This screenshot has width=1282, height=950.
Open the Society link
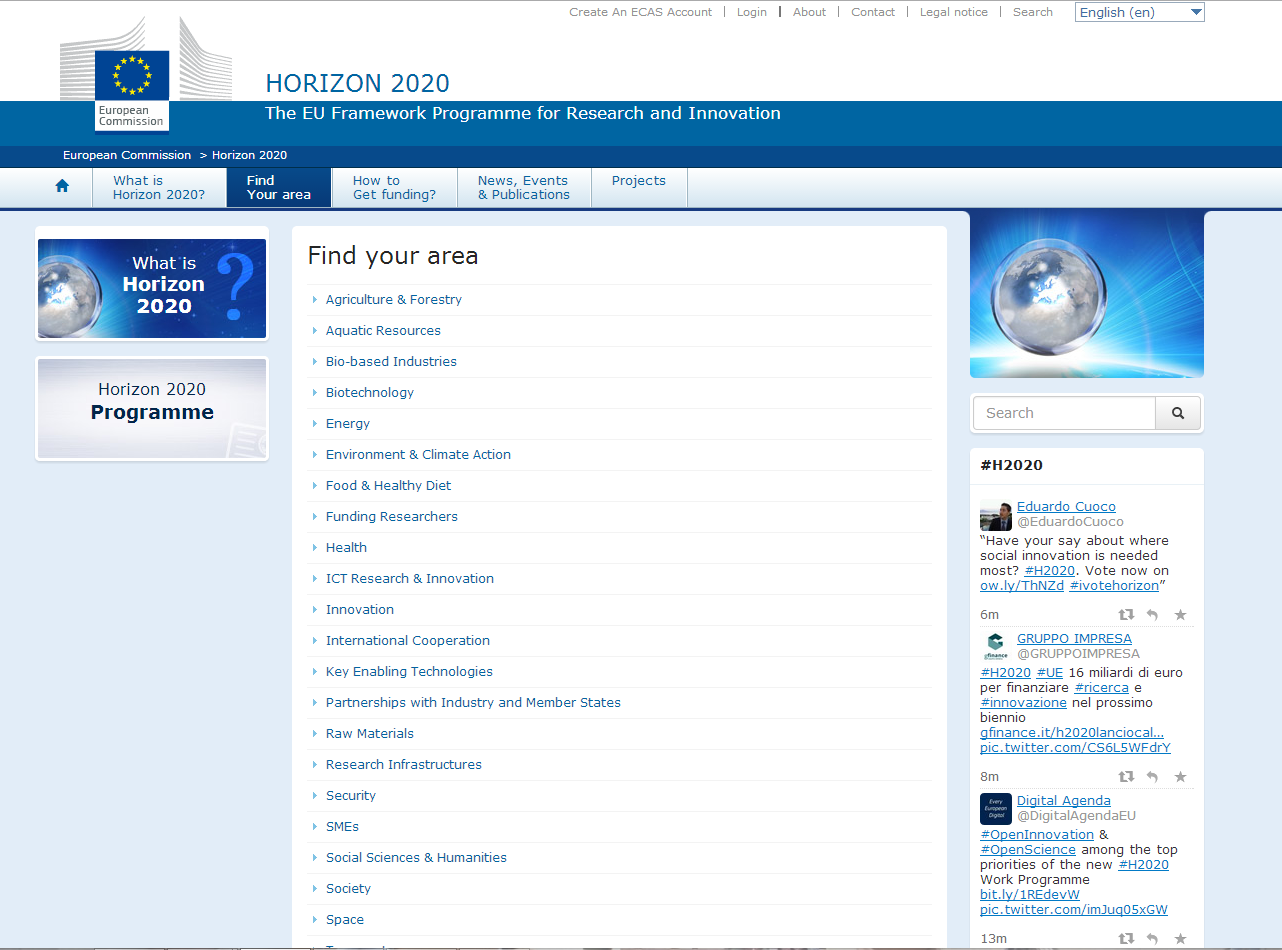click(x=348, y=889)
